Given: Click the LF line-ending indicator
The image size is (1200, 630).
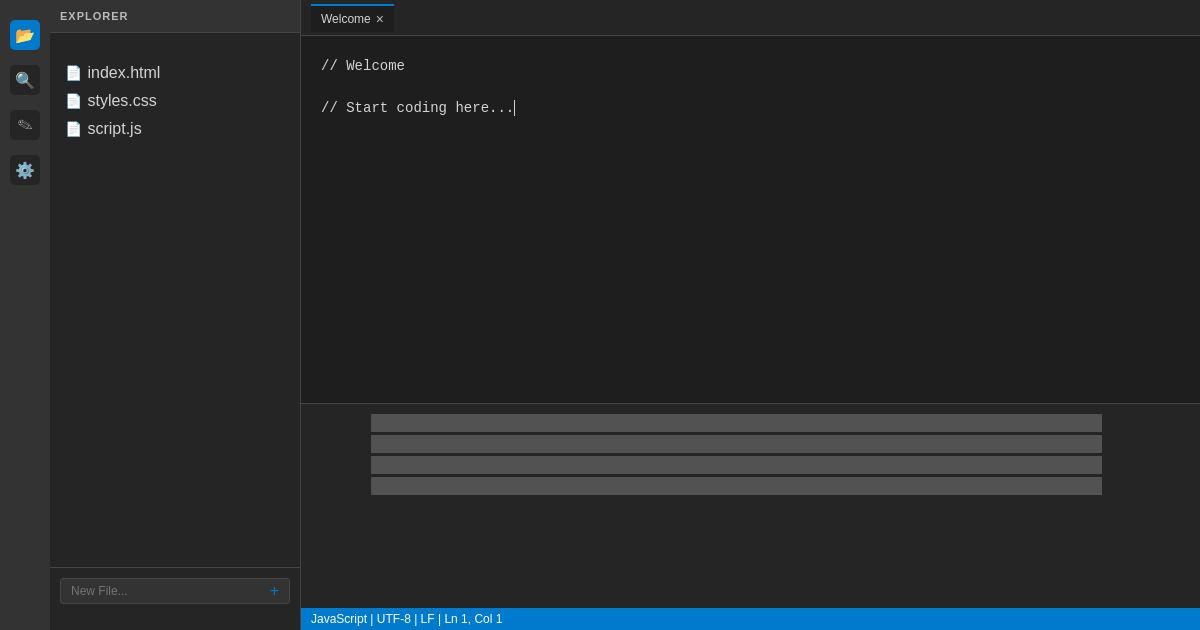Looking at the screenshot, I should (x=428, y=619).
